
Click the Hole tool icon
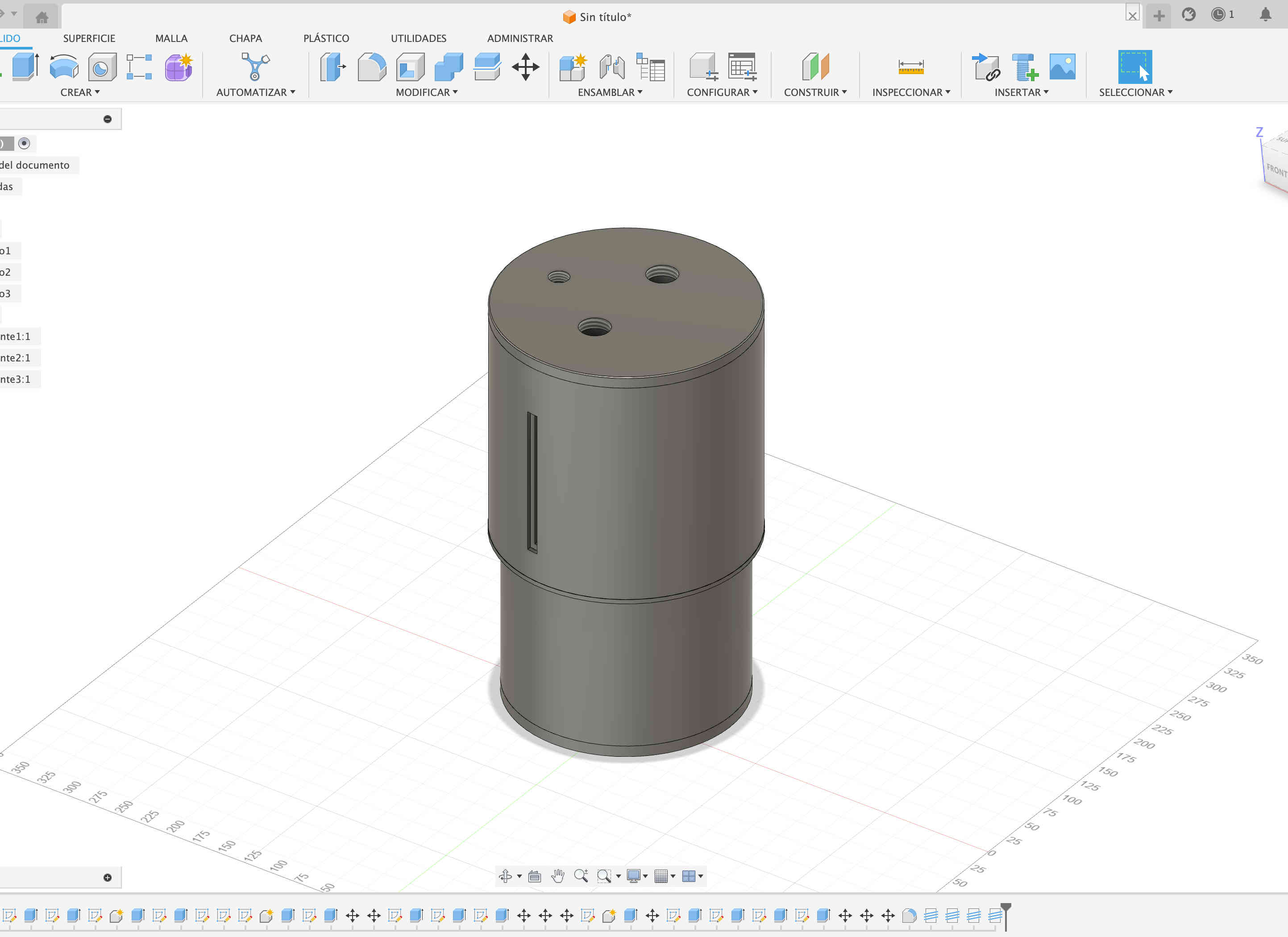click(x=102, y=67)
